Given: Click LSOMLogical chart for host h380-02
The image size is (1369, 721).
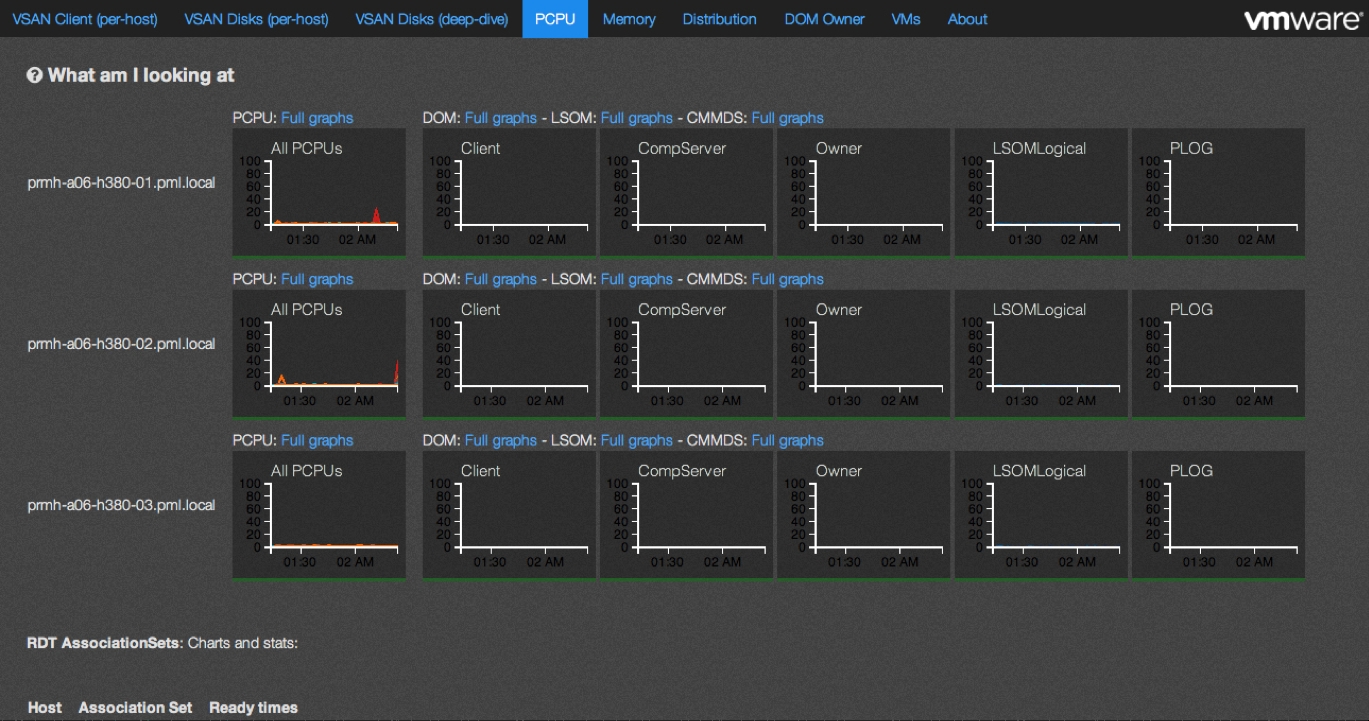Looking at the screenshot, I should (x=1041, y=353).
